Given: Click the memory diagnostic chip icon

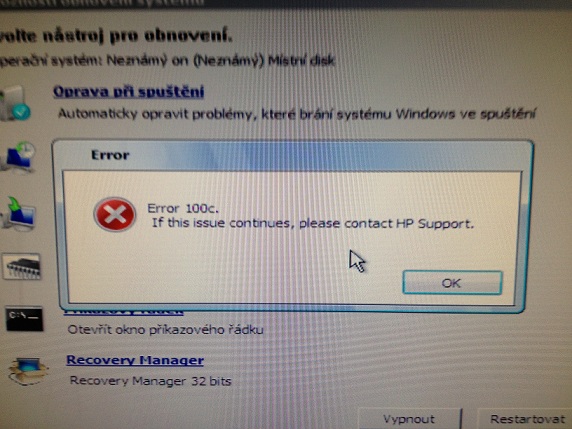Looking at the screenshot, I should click(x=22, y=266).
